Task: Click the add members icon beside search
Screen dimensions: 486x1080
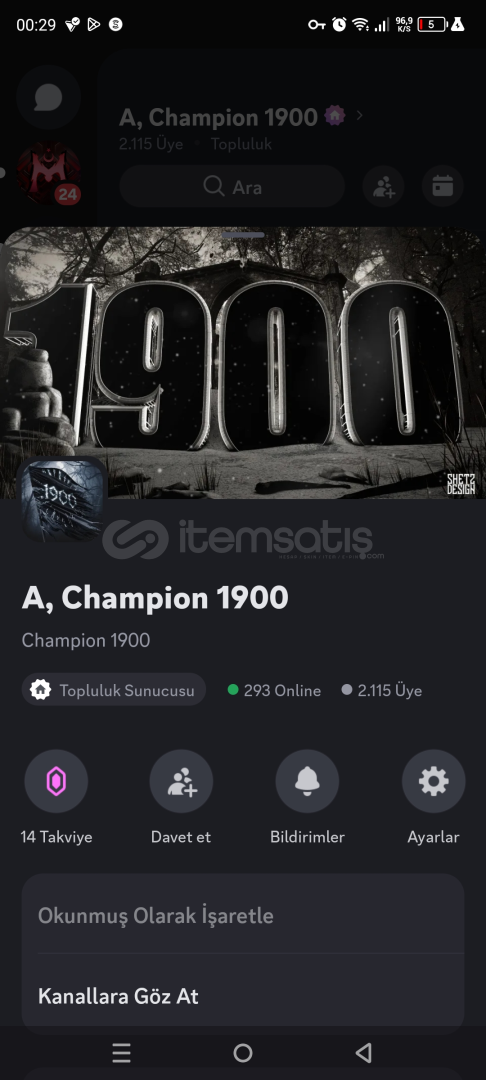Action: pyautogui.click(x=383, y=187)
